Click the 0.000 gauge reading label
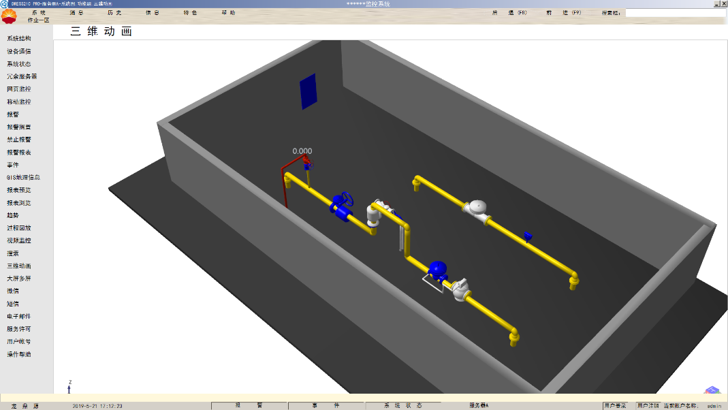728x410 pixels. click(302, 152)
